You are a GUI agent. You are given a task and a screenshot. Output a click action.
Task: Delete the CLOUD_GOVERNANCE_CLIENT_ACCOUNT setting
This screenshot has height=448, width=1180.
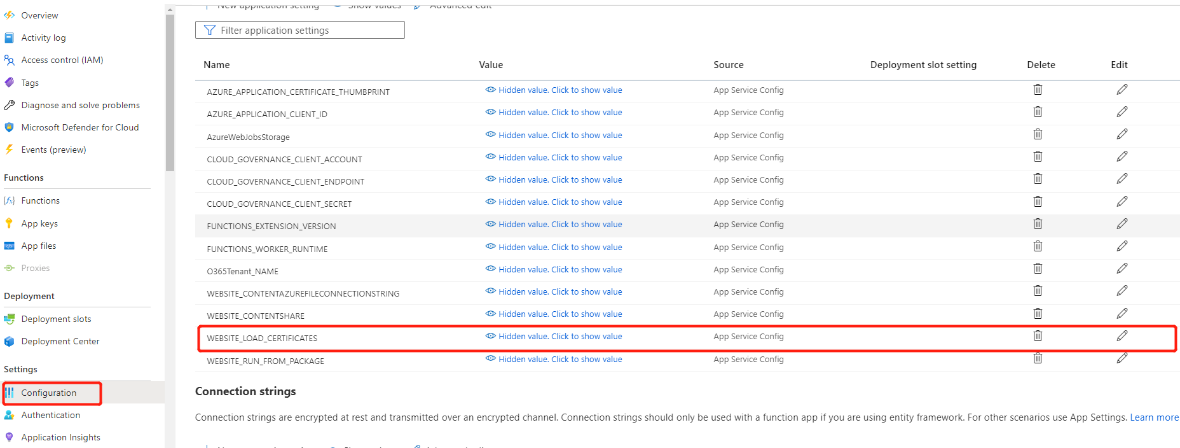(1037, 157)
